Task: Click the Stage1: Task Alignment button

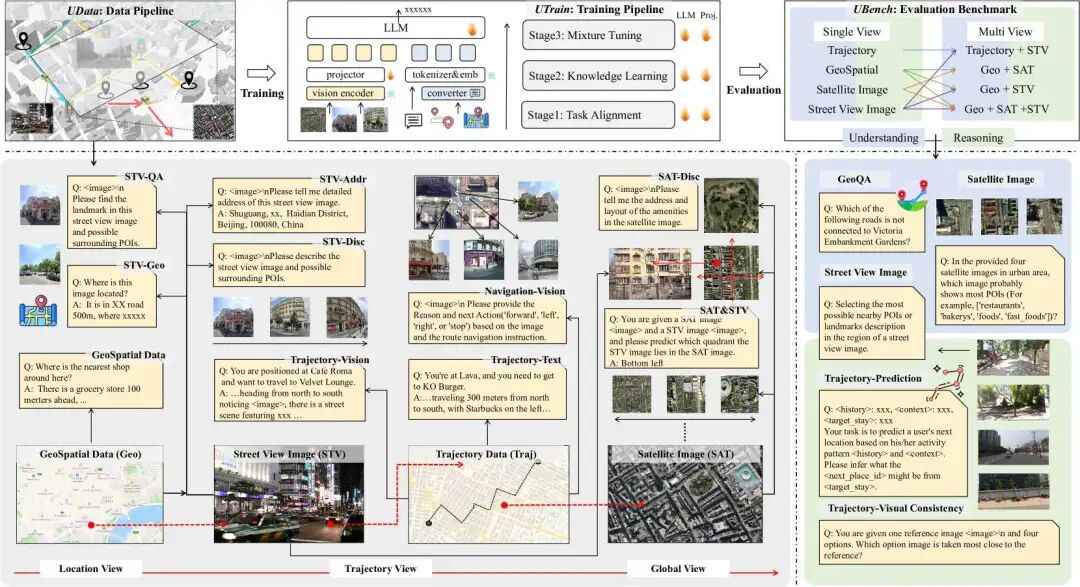Action: [x=599, y=114]
